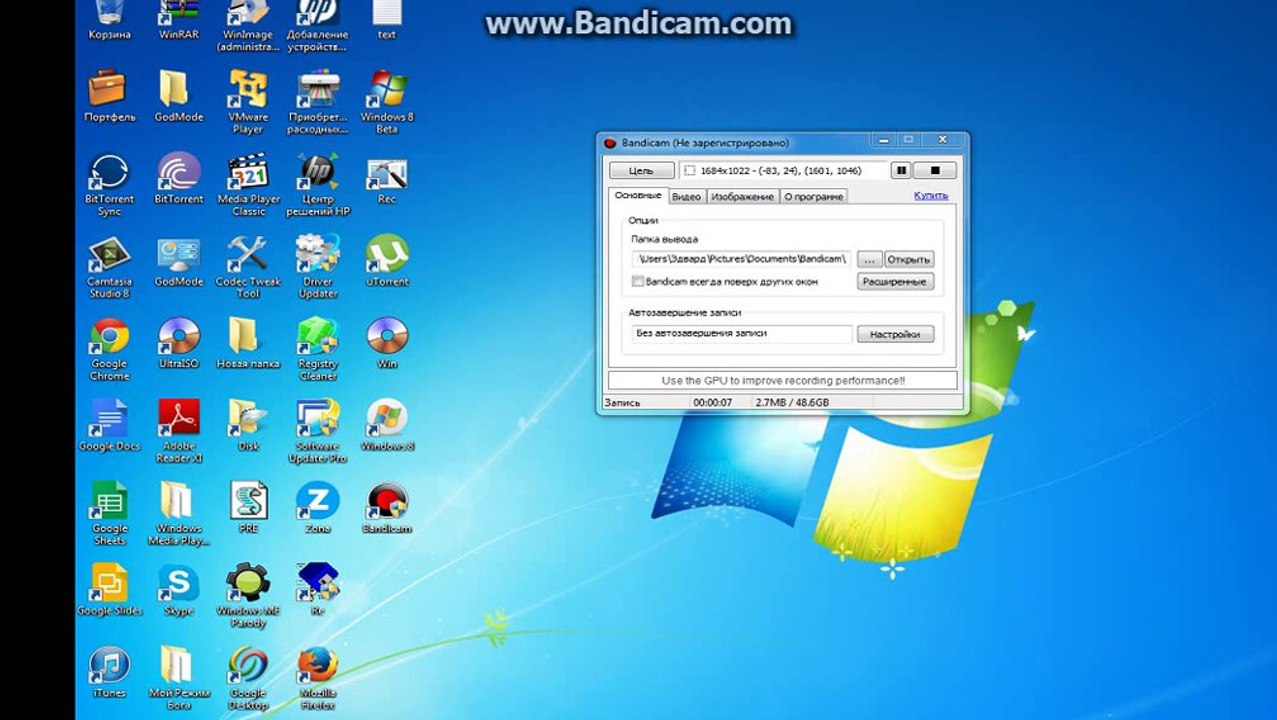Select the Основные tab
This screenshot has height=720, width=1277.
pos(638,196)
